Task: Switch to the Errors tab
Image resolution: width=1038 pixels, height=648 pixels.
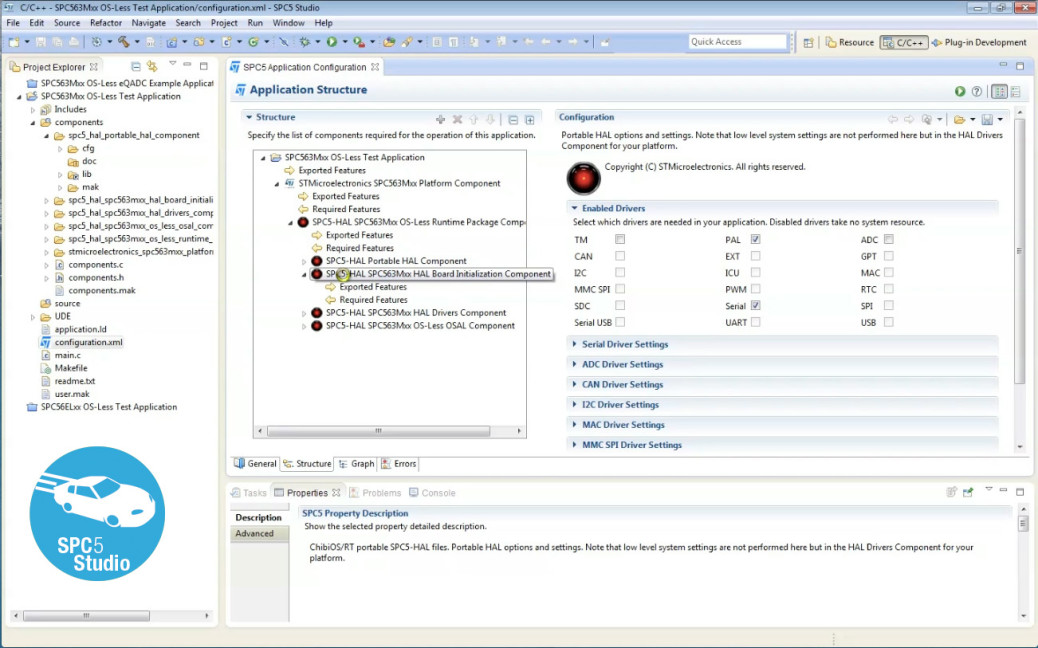Action: (x=399, y=464)
